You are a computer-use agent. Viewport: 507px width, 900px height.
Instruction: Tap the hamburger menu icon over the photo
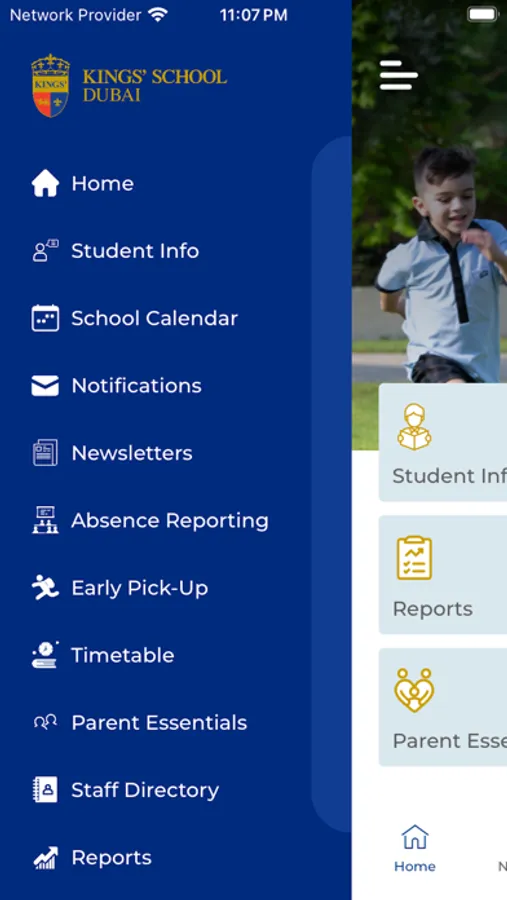tap(398, 75)
